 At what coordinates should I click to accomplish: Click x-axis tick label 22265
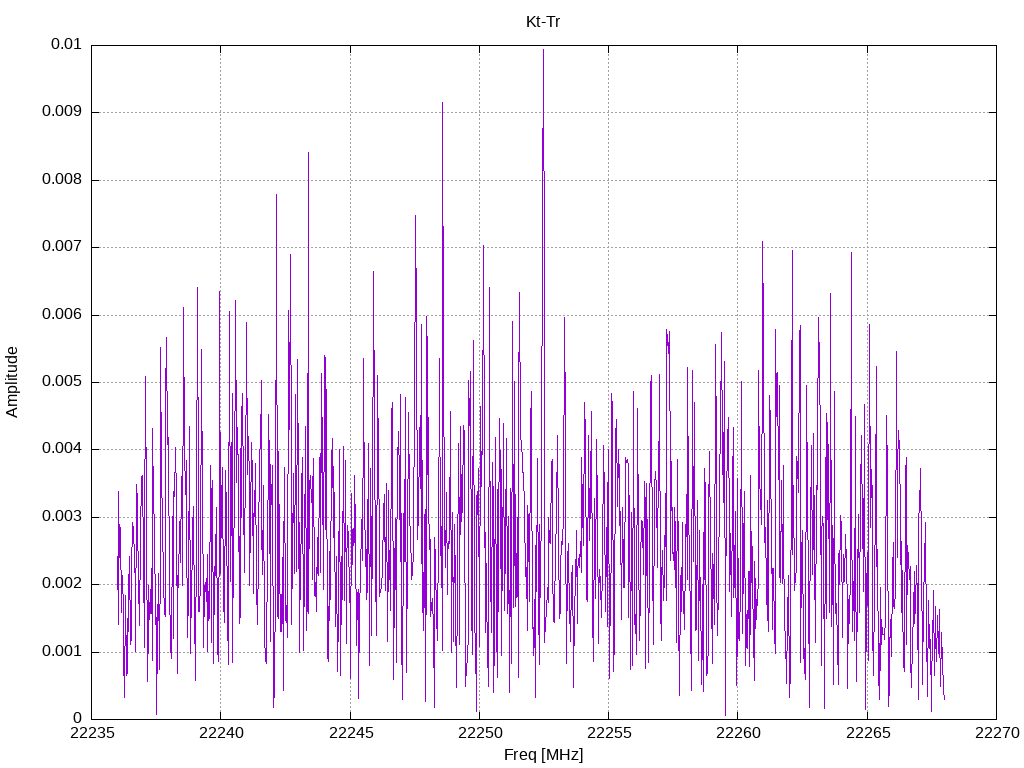pos(867,733)
